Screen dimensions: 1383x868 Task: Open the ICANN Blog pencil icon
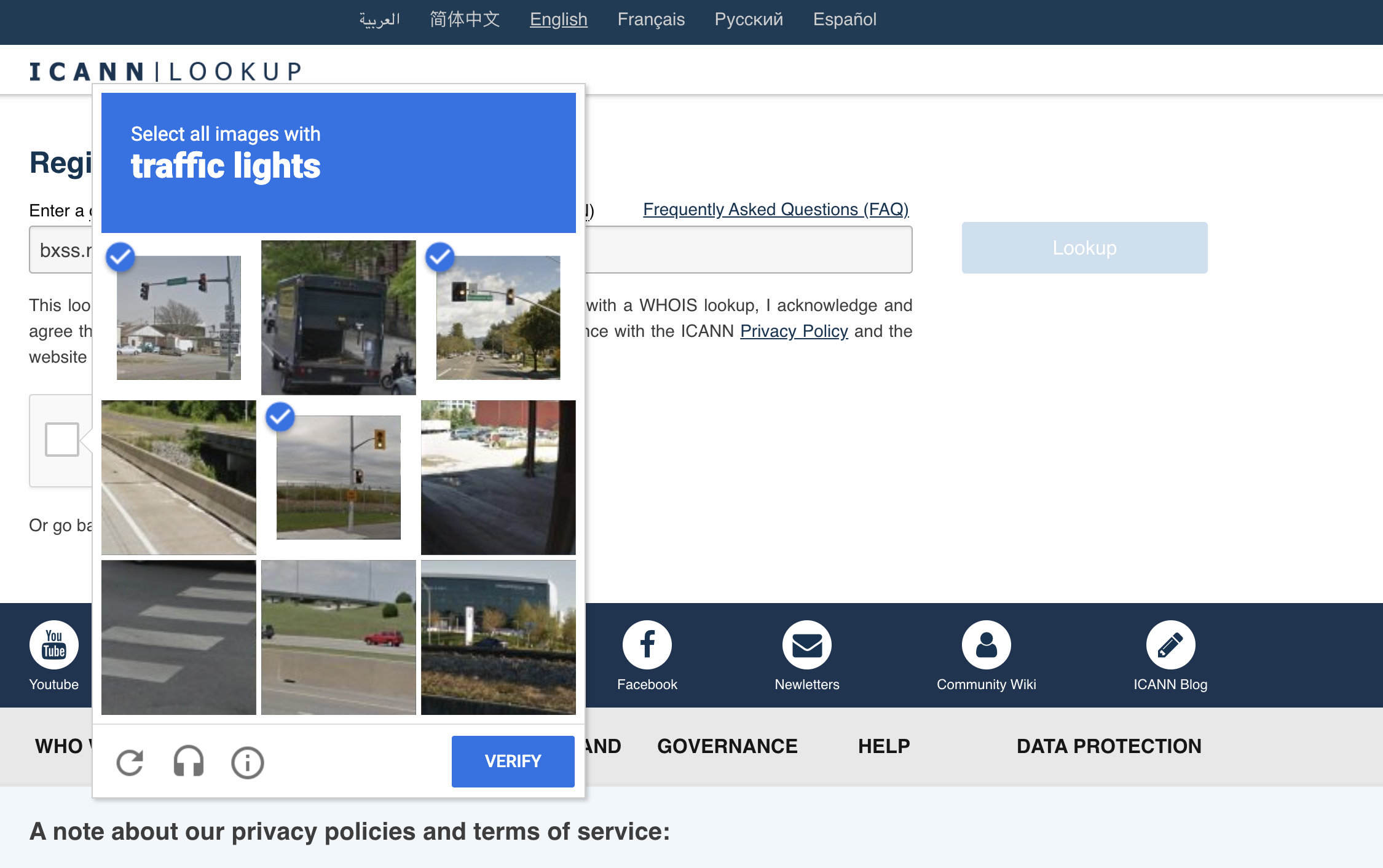click(x=1170, y=645)
